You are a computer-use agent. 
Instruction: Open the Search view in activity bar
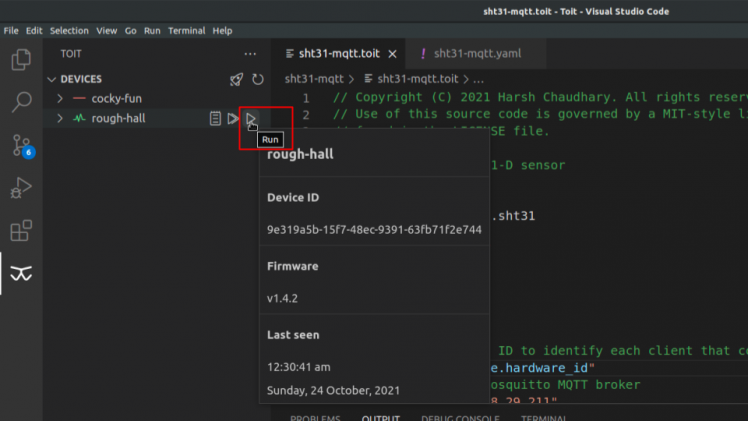(21, 102)
